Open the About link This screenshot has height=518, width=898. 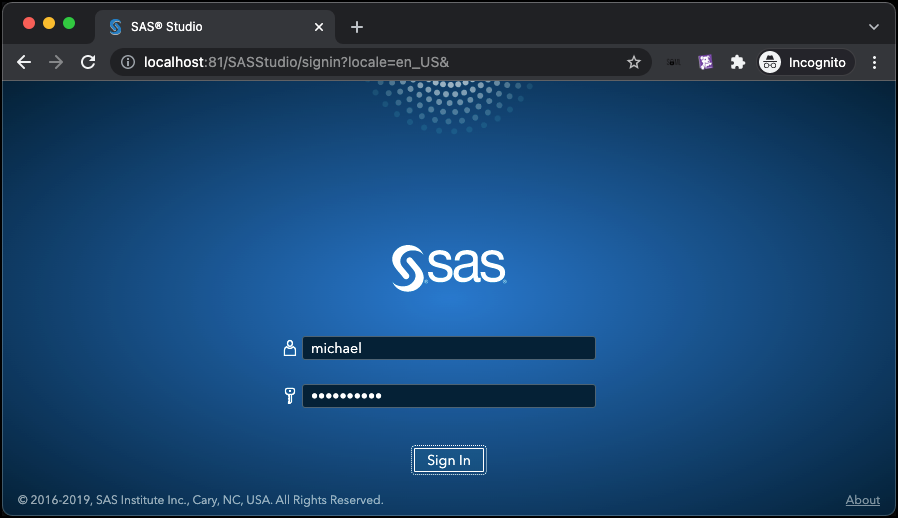(862, 500)
